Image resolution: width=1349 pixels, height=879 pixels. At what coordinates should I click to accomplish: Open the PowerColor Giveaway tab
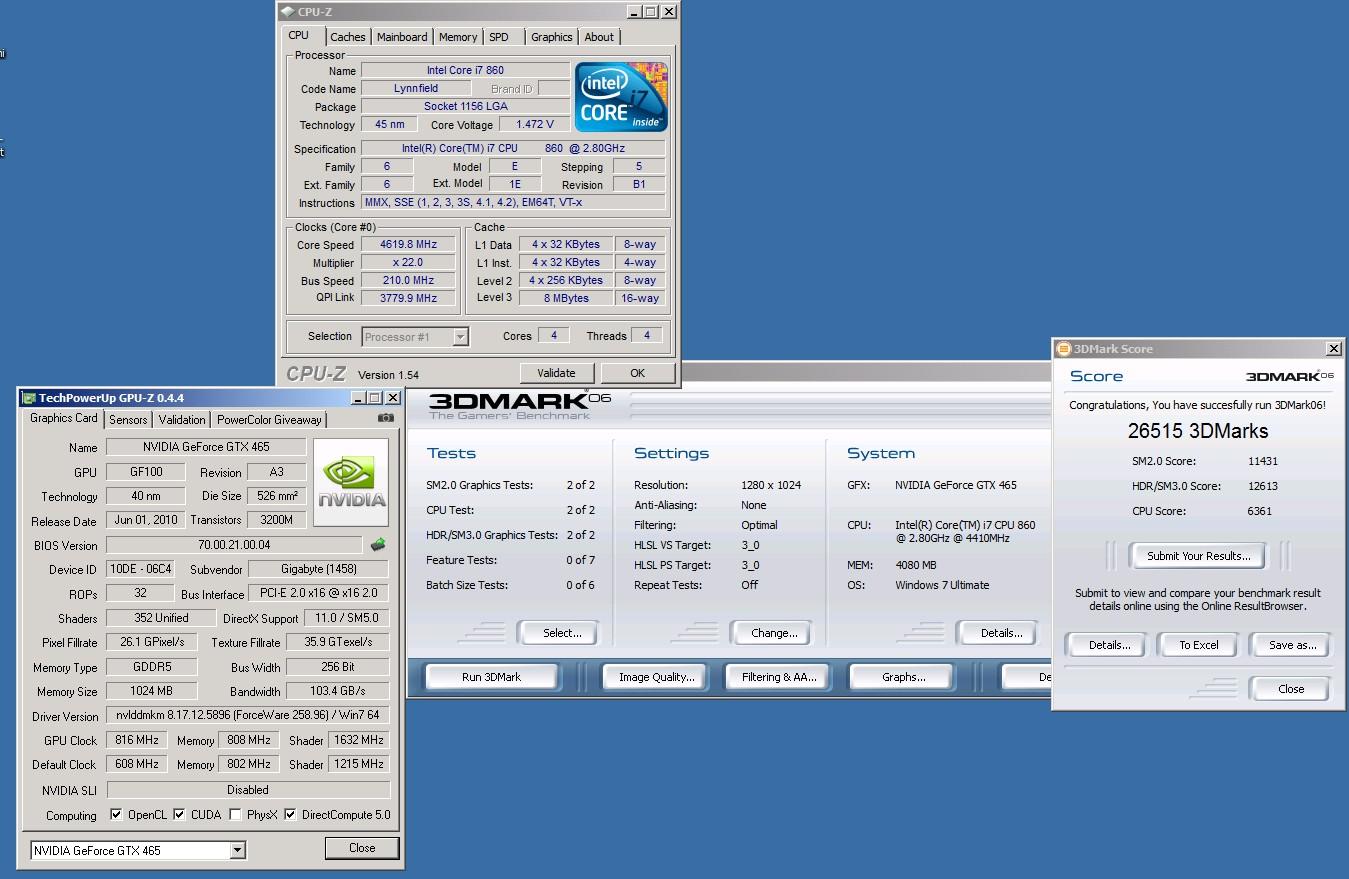click(269, 420)
